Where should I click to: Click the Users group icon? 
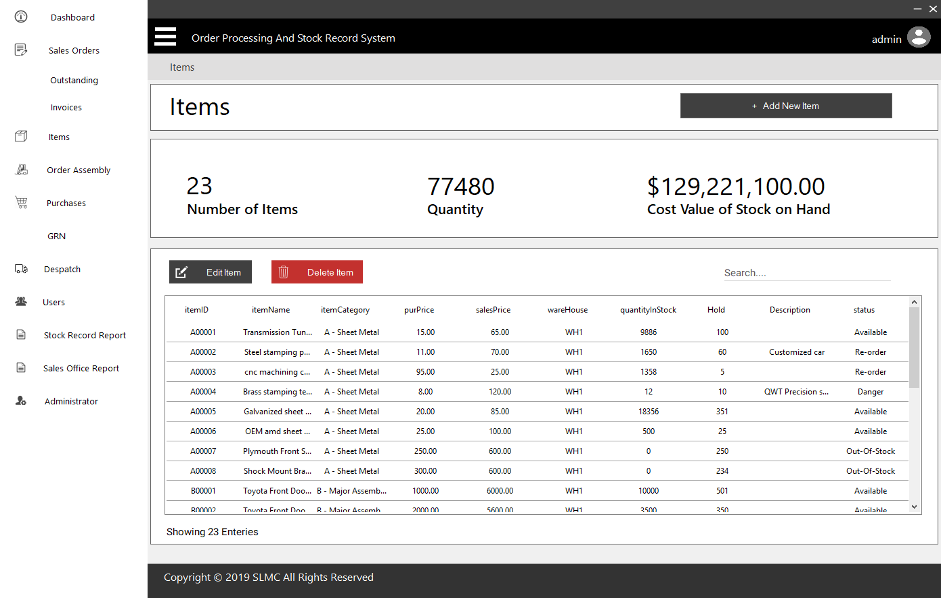(x=21, y=302)
